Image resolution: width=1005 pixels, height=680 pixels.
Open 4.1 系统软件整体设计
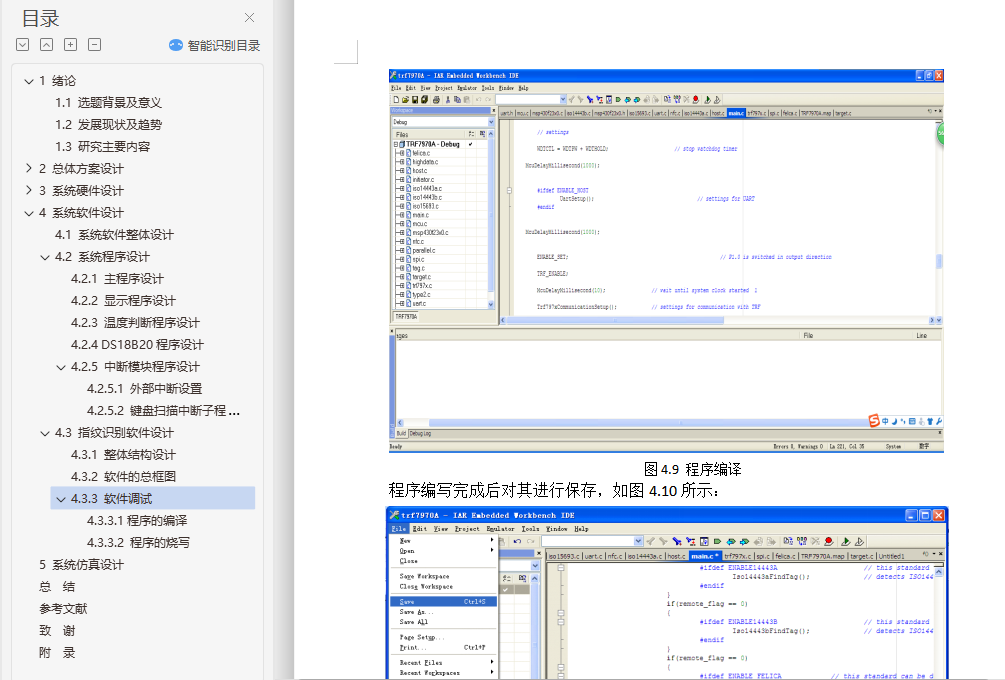click(114, 235)
